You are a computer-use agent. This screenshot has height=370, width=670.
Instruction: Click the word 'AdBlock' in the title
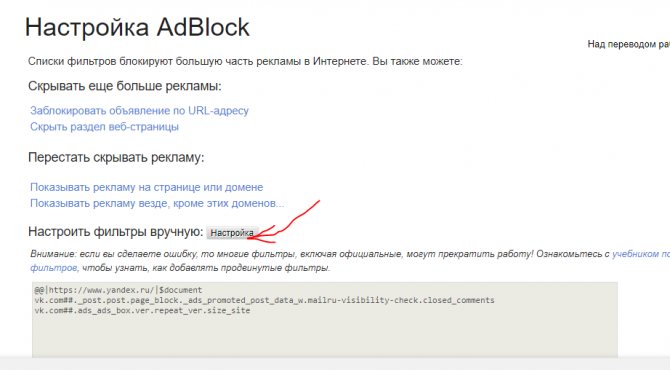(203, 27)
